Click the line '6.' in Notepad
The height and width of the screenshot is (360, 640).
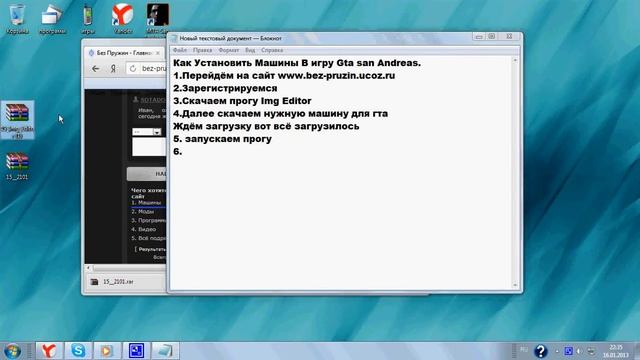(x=178, y=151)
